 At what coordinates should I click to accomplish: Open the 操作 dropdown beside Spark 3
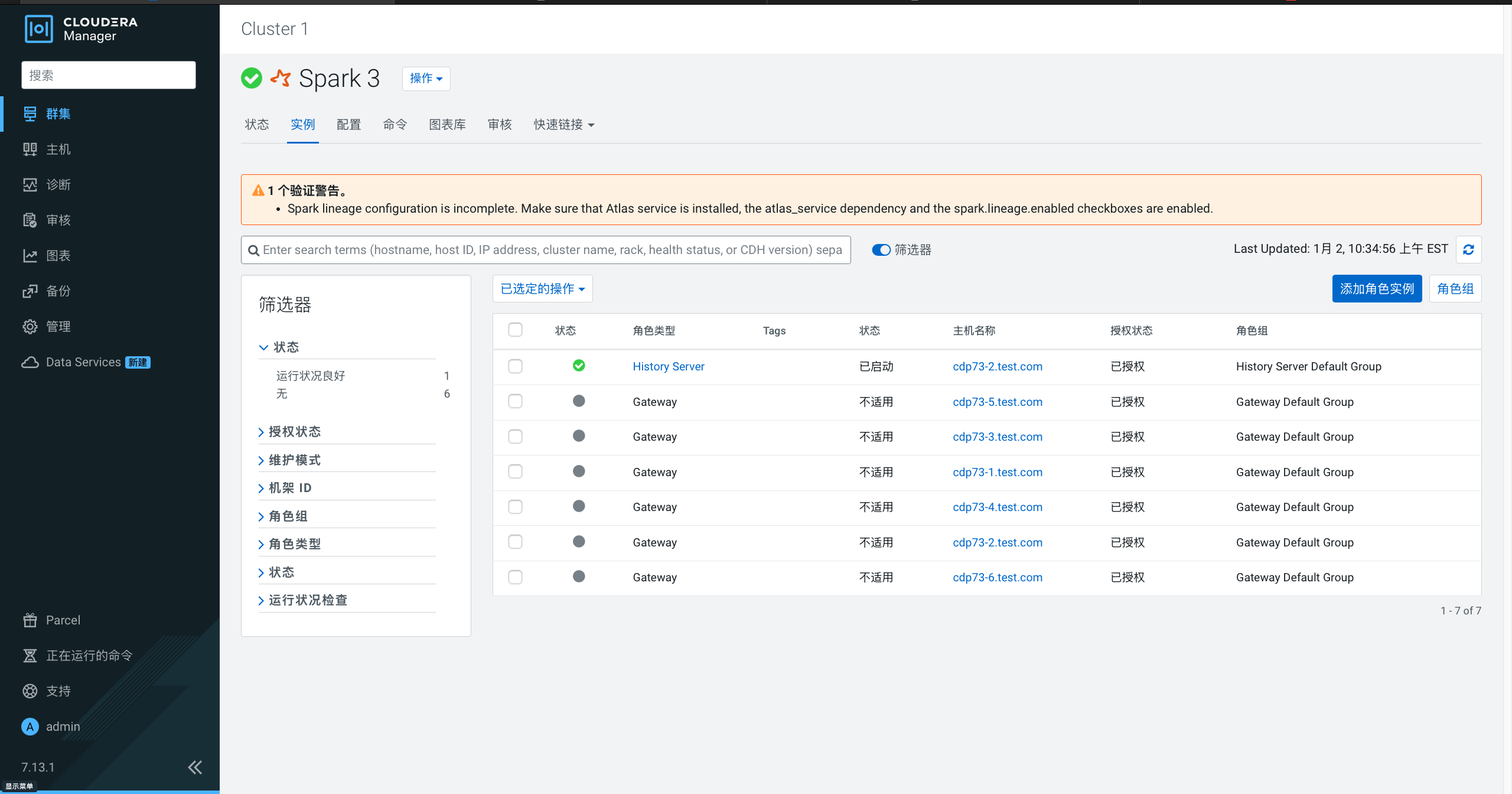pos(426,79)
